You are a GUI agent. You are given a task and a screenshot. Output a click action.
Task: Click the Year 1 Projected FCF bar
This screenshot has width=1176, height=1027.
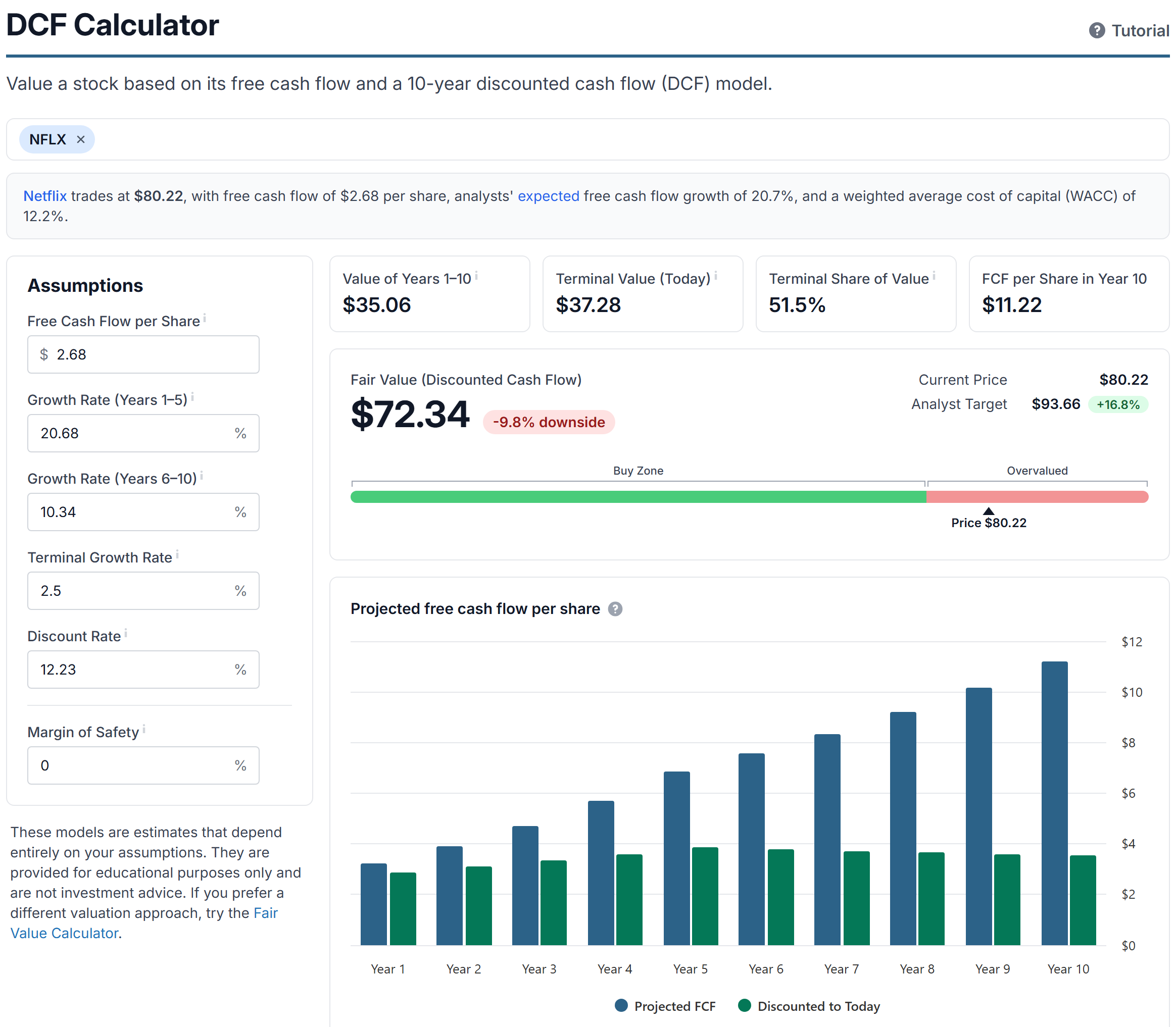(x=373, y=904)
